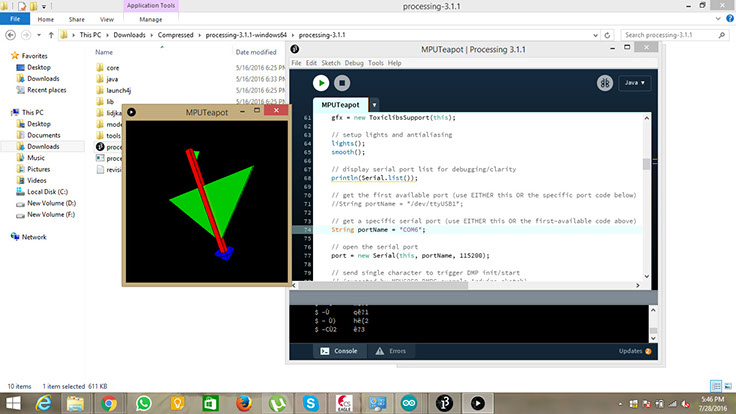Open Google Chrome from taskbar
Viewport: 736px width, 414px height.
[x=108, y=404]
